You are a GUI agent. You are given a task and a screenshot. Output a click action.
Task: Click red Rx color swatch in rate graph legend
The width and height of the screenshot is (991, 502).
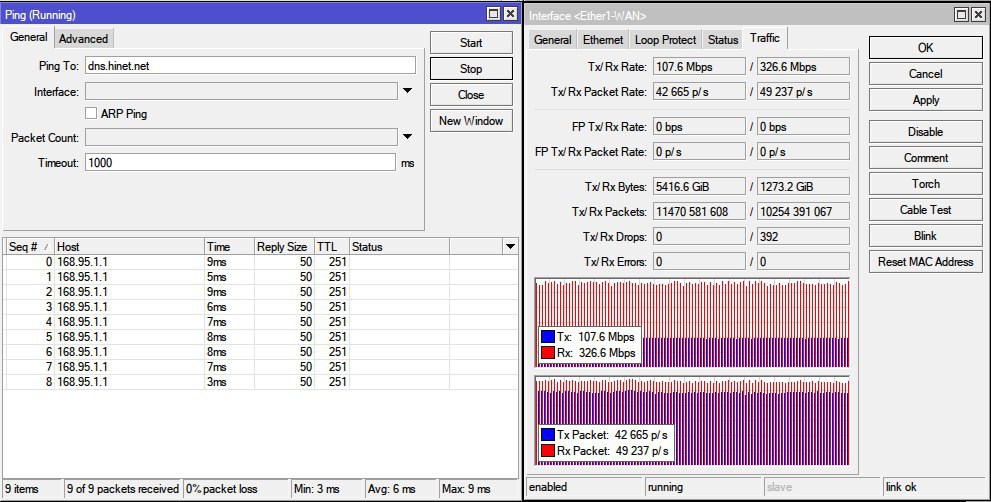(547, 353)
